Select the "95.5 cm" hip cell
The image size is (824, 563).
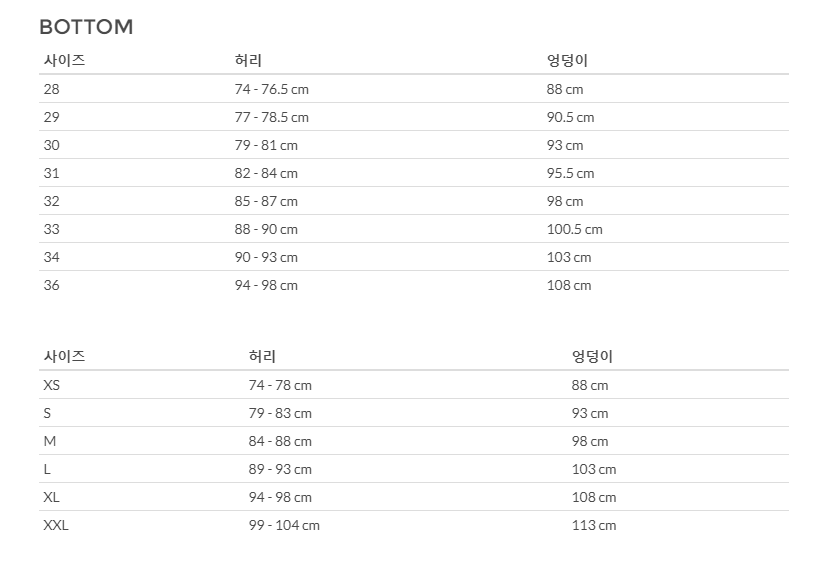click(x=570, y=173)
